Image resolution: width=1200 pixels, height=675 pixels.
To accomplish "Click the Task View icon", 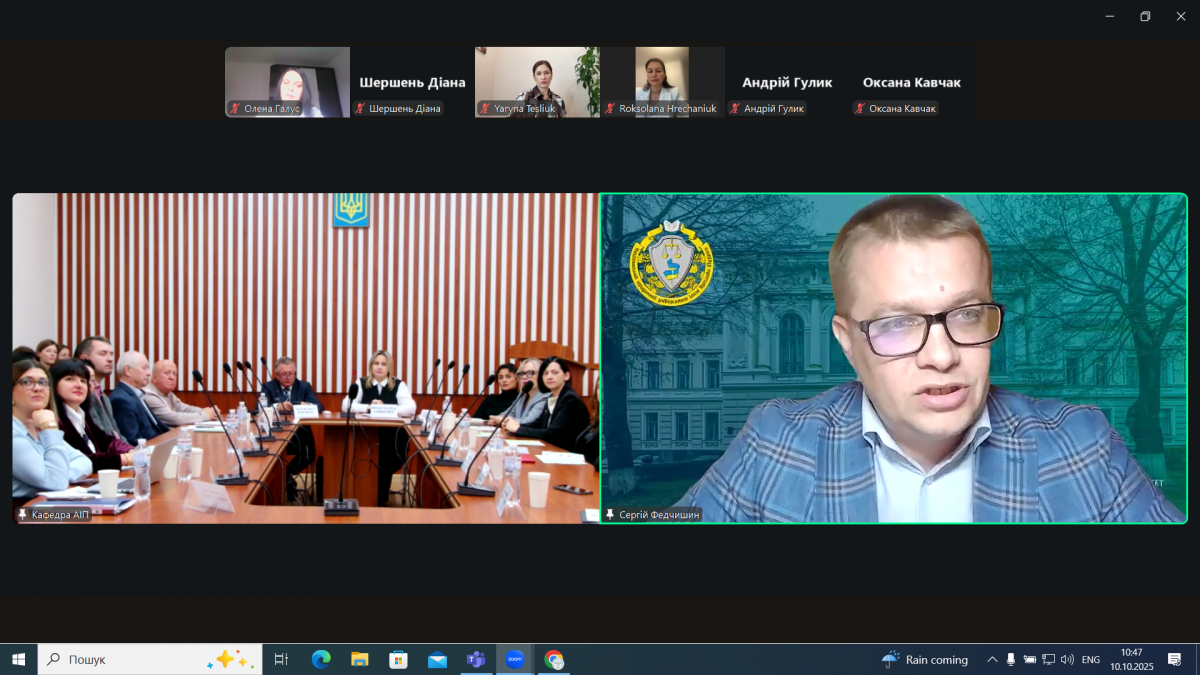I will pos(281,659).
